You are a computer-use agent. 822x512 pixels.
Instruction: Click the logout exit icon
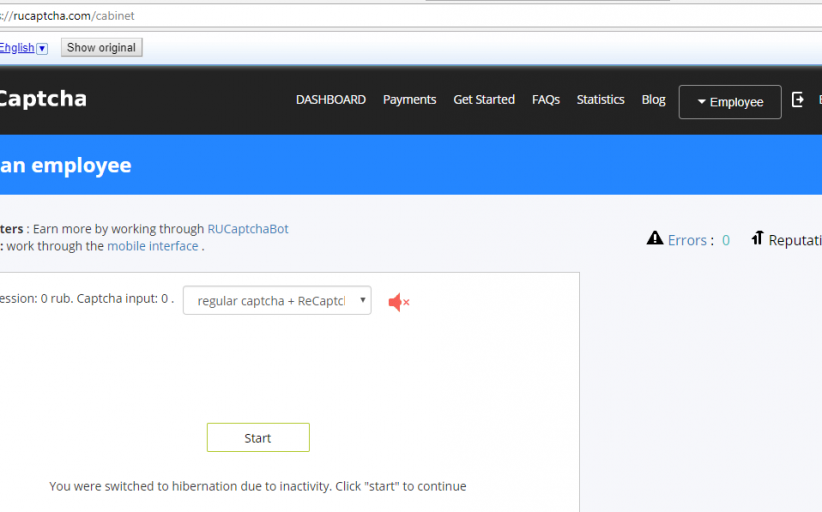pos(798,100)
